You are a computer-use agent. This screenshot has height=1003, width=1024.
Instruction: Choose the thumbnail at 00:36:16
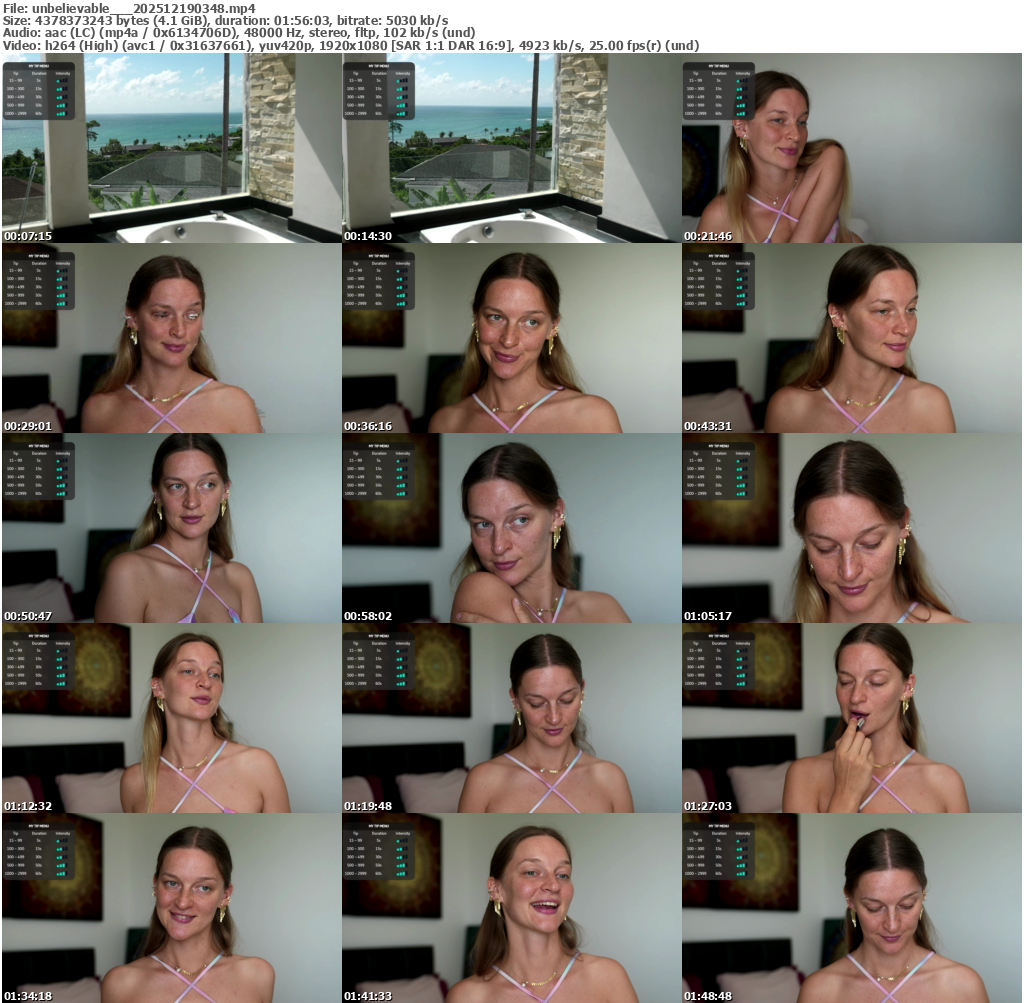[x=511, y=338]
